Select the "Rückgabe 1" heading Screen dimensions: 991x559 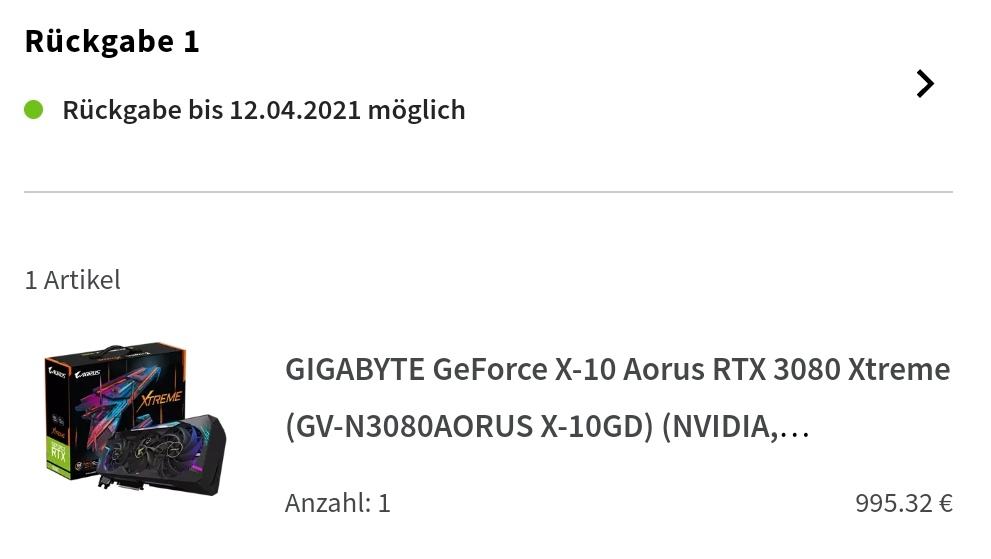coord(112,42)
